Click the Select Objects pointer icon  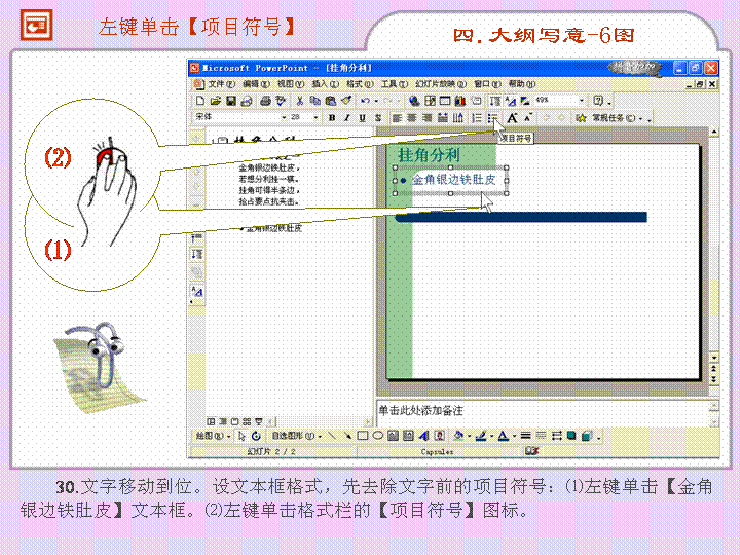tap(242, 436)
